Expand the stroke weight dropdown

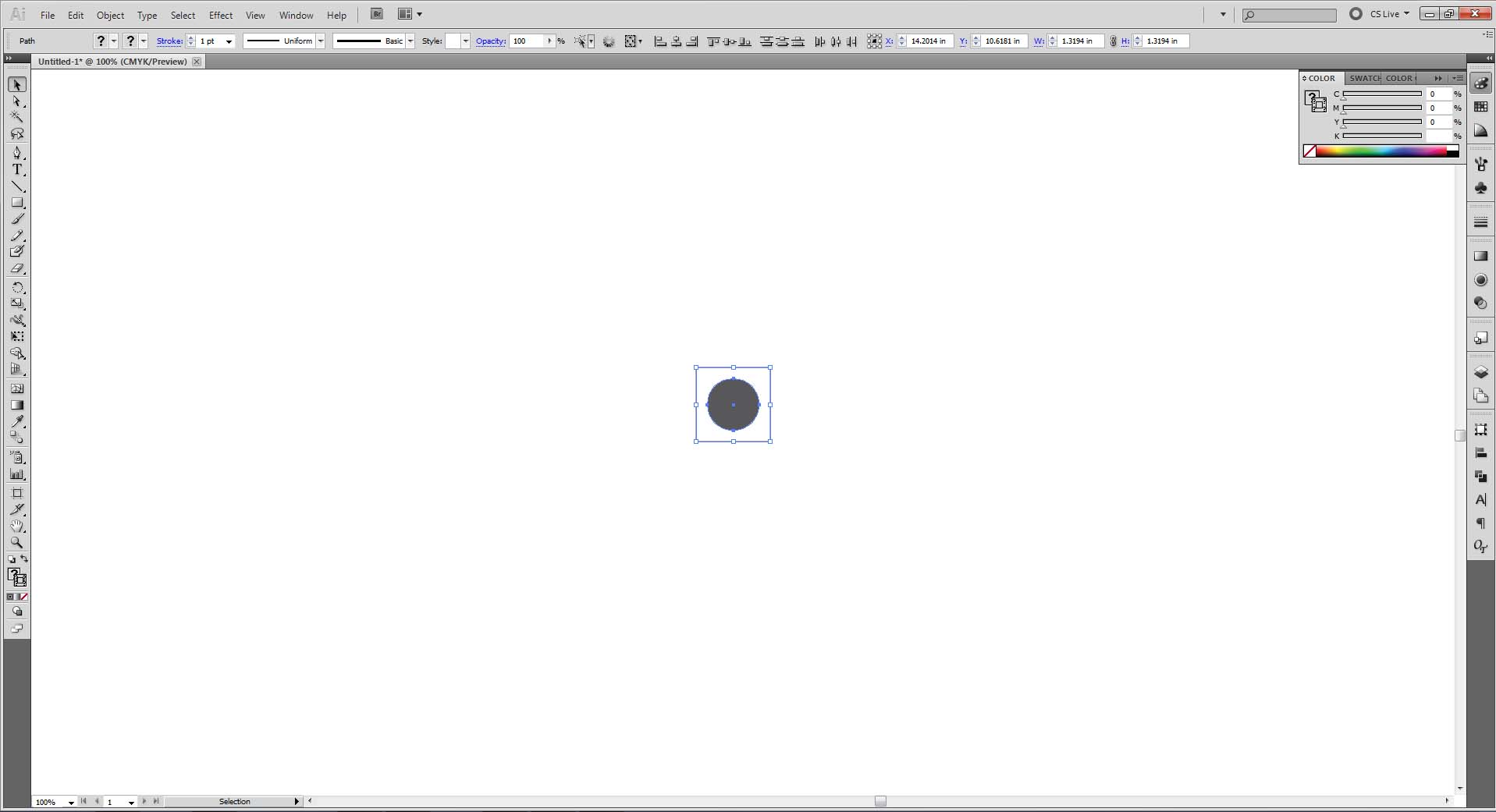[x=229, y=41]
